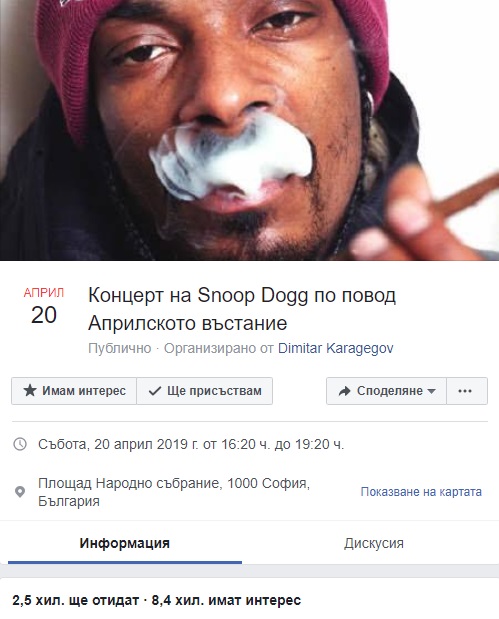Open the Споделяне share menu

click(386, 391)
